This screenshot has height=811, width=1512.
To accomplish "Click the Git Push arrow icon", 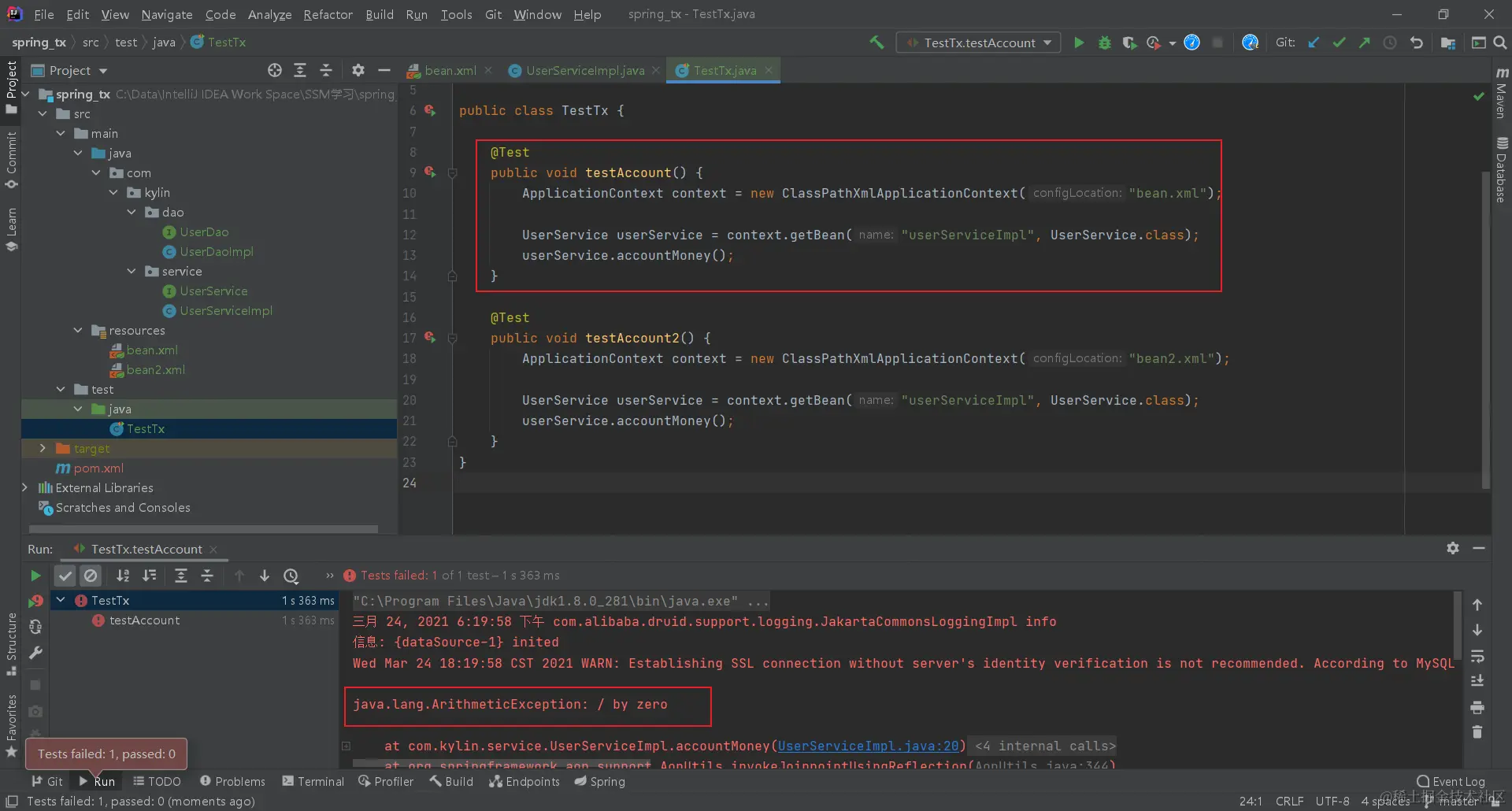I will 1364,43.
